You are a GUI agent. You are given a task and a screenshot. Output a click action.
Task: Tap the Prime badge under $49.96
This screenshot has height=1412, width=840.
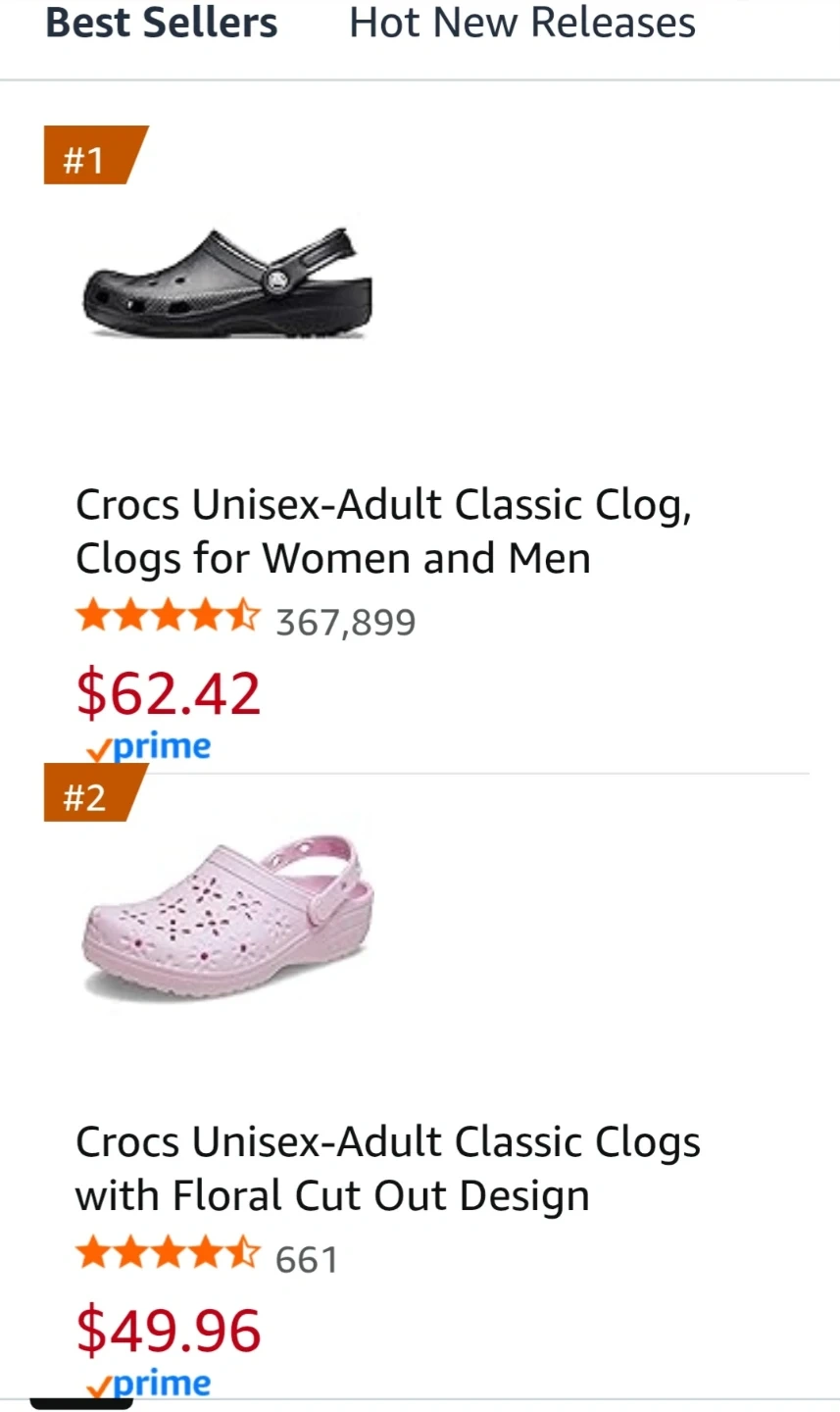[150, 1384]
